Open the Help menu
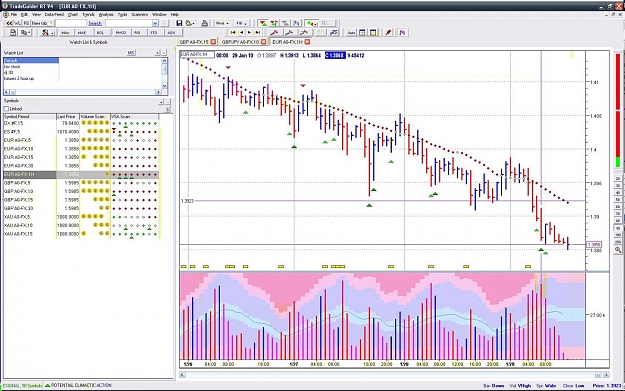Image resolution: width=625 pixels, height=391 pixels. 175,14
